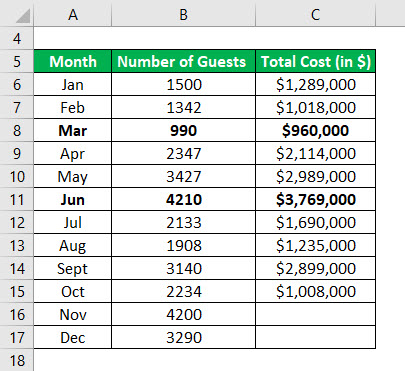Click the guests value 2133
Viewport: 405px width, 371px height.
tap(183, 222)
